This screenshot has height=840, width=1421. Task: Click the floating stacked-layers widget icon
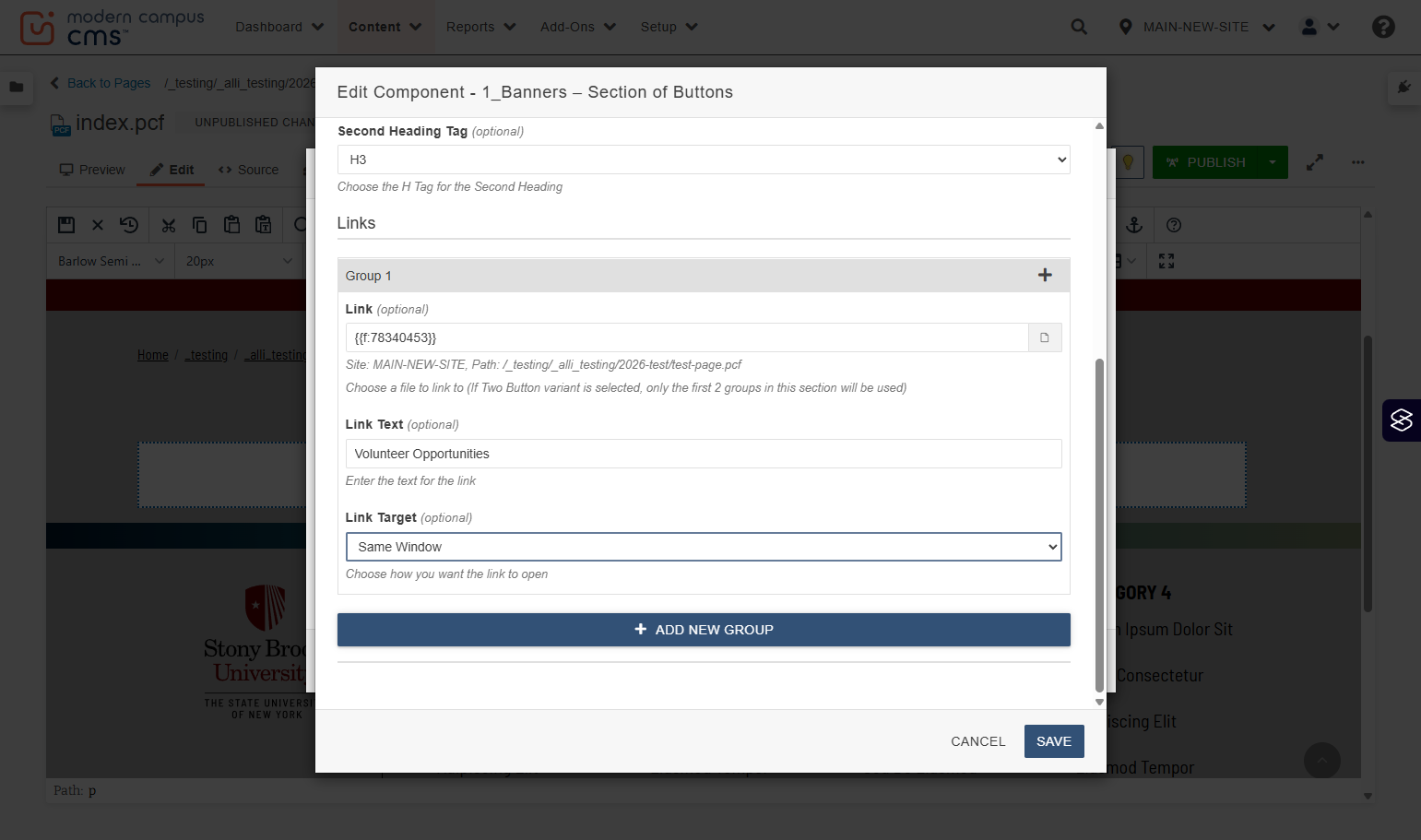tap(1402, 420)
